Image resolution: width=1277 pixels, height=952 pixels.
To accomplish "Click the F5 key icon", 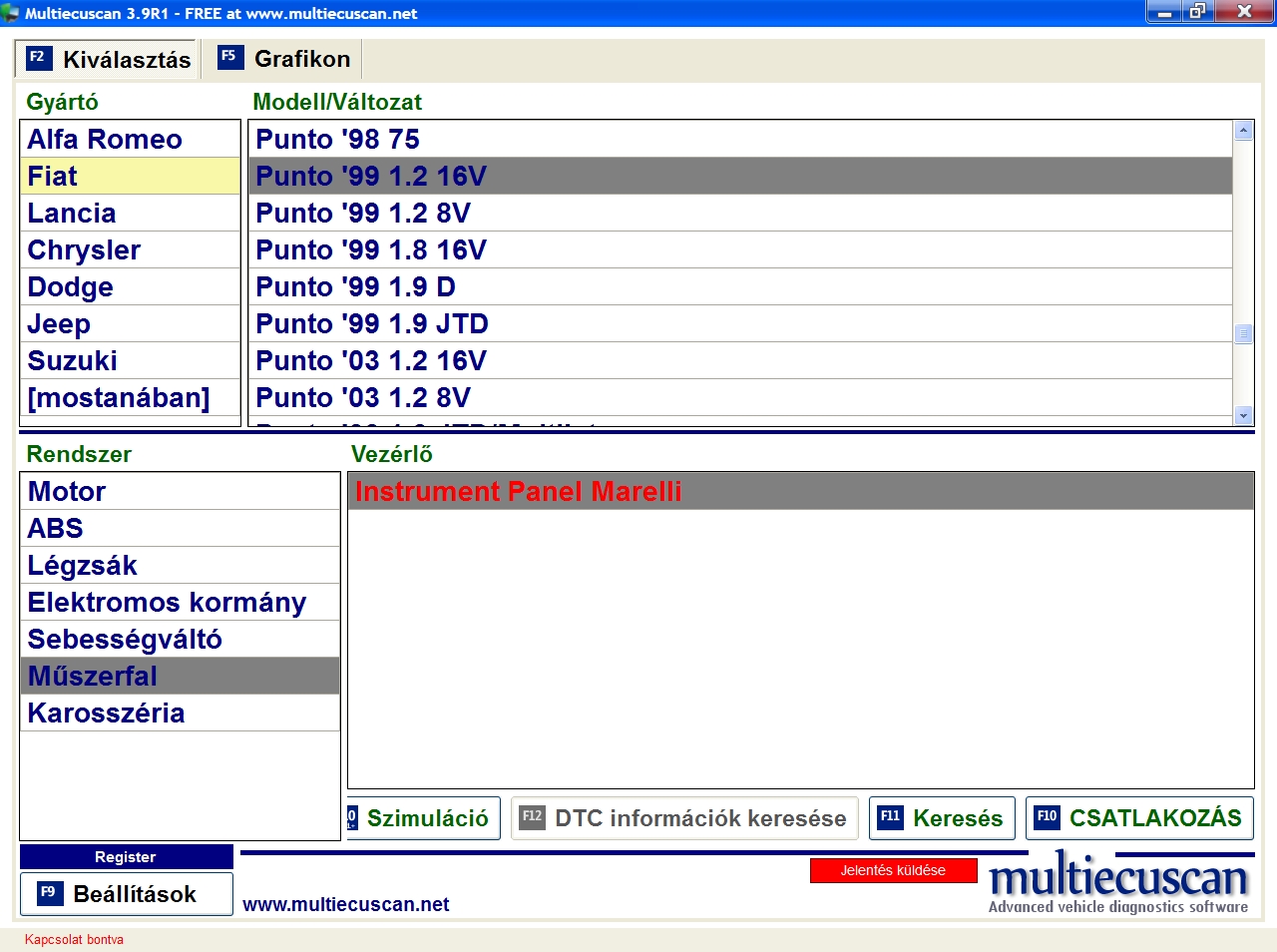I will (x=230, y=57).
